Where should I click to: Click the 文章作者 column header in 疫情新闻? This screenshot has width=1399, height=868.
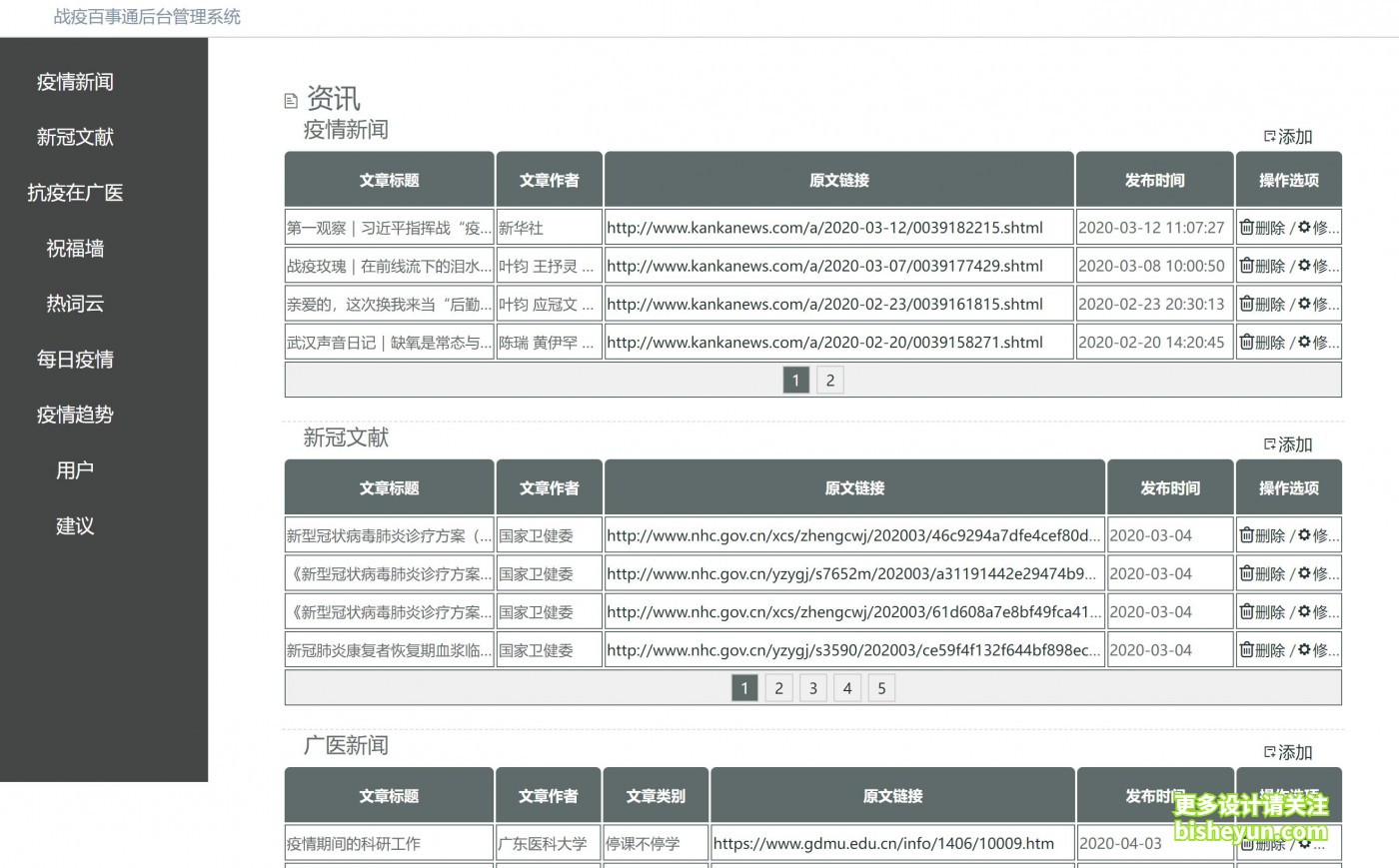point(548,179)
